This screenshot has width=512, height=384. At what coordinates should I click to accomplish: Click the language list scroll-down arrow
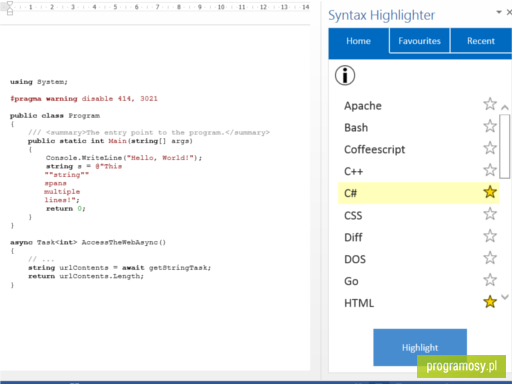pos(505,297)
